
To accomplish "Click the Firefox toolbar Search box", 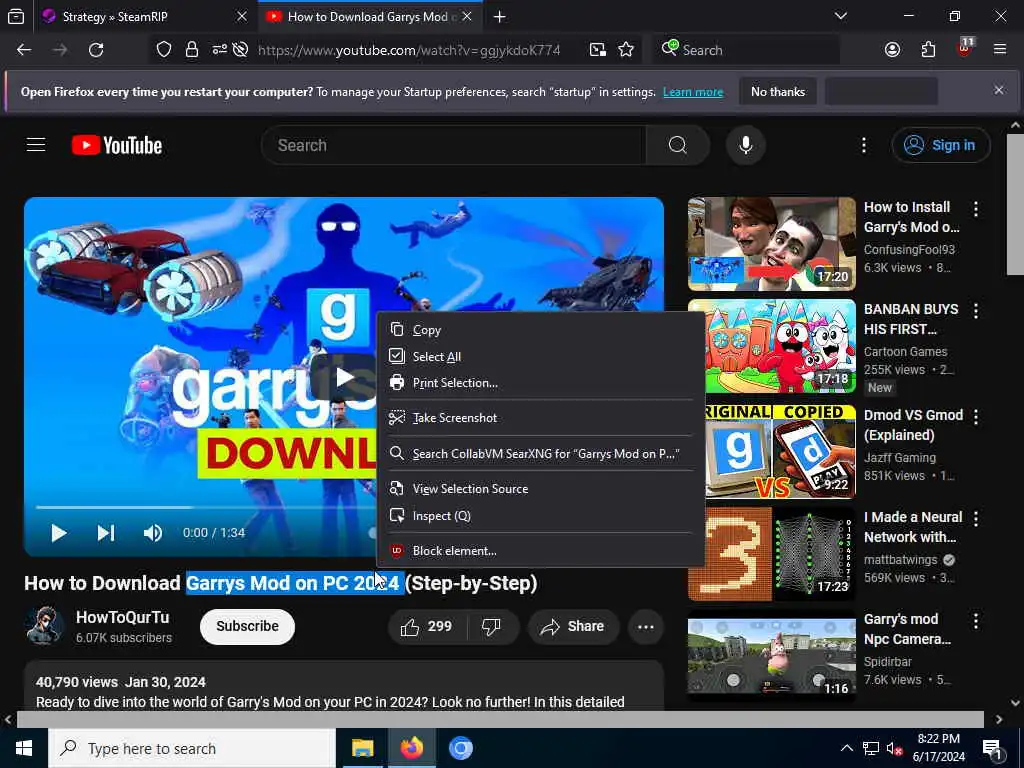I will tap(746, 50).
